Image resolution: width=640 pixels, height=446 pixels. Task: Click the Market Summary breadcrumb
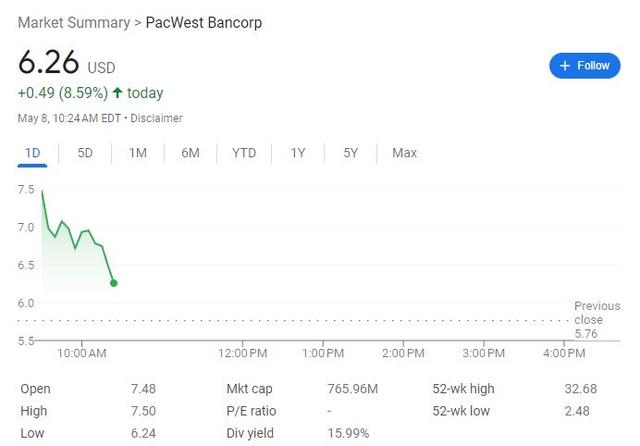[73, 22]
